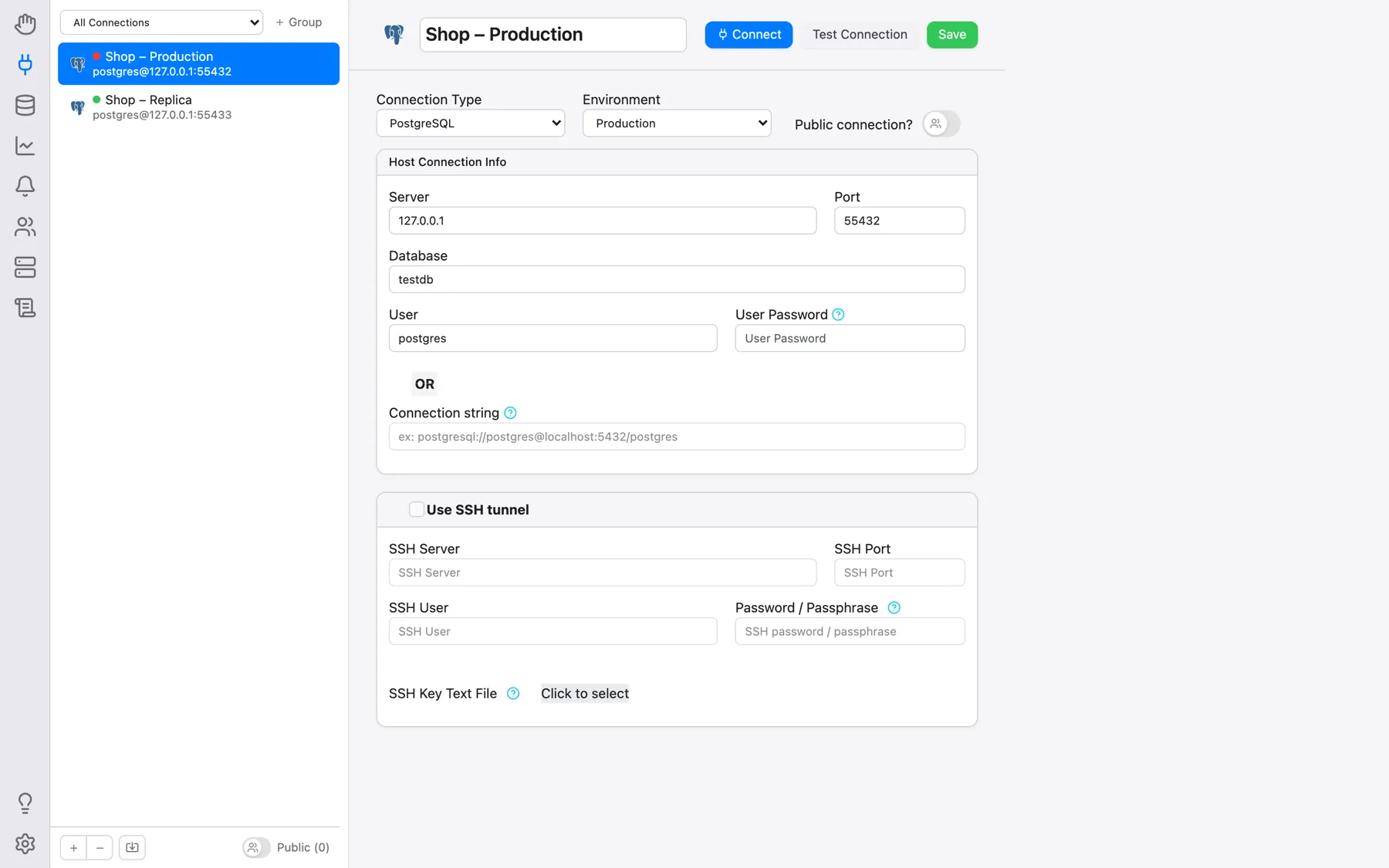Open the hand icon in left sidebar
The image size is (1389, 868).
(x=25, y=24)
